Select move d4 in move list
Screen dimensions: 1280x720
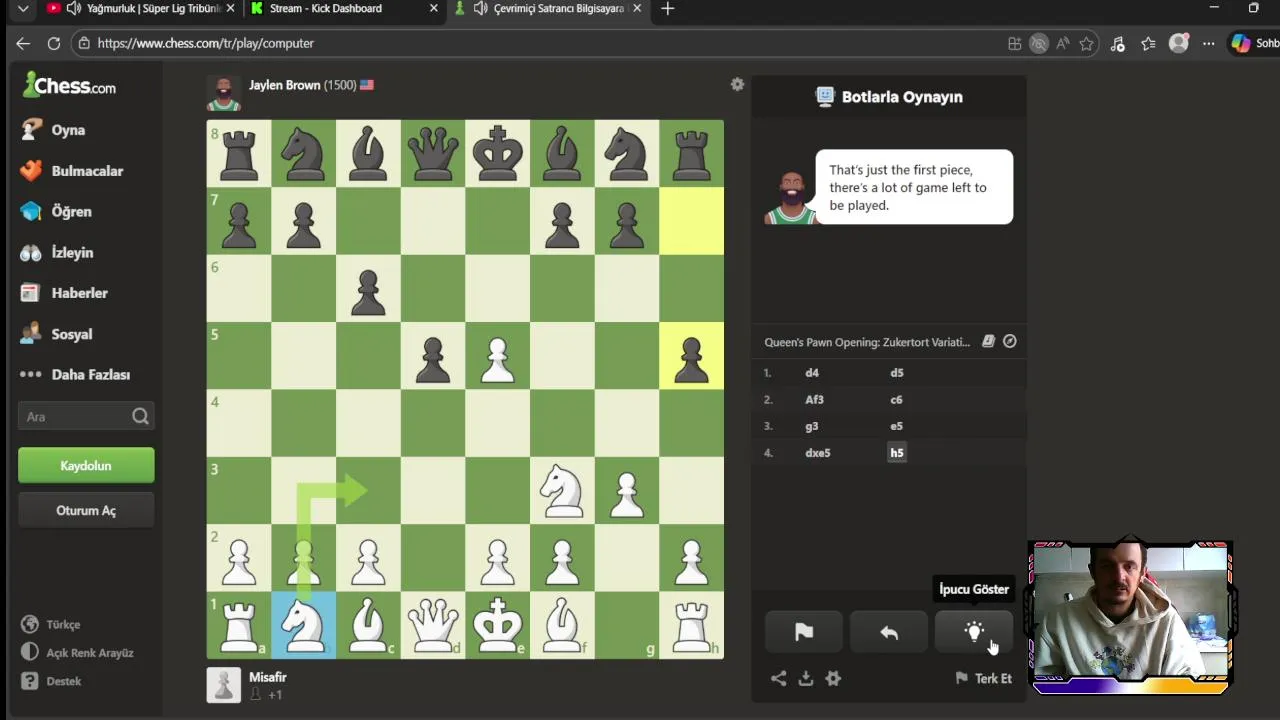[812, 372]
